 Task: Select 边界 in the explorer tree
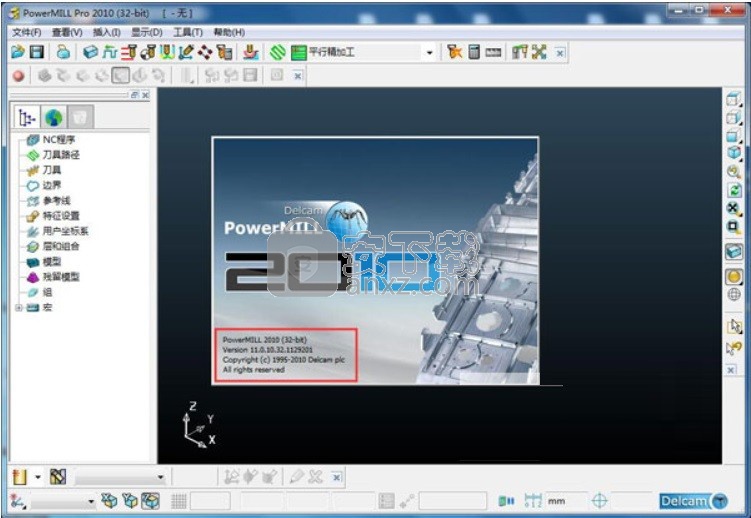[52, 185]
